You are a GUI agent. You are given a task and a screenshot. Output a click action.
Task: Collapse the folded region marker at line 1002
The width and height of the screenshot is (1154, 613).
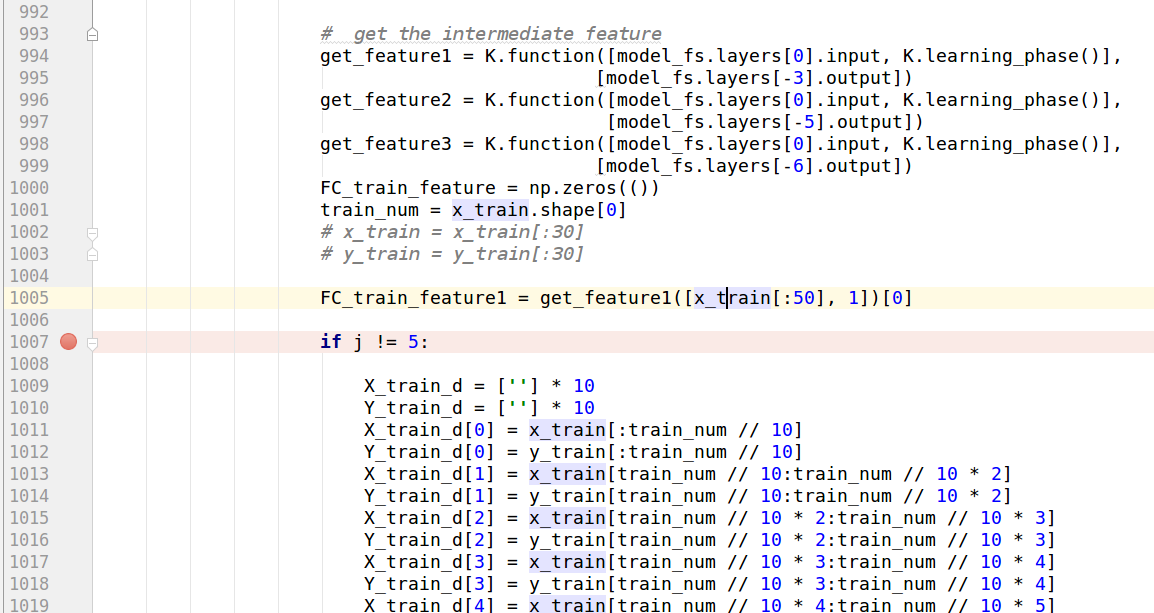(x=91, y=232)
